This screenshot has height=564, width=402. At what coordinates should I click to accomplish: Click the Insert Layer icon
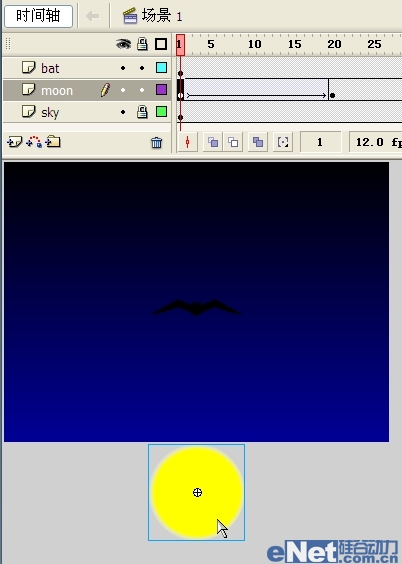[x=14, y=142]
